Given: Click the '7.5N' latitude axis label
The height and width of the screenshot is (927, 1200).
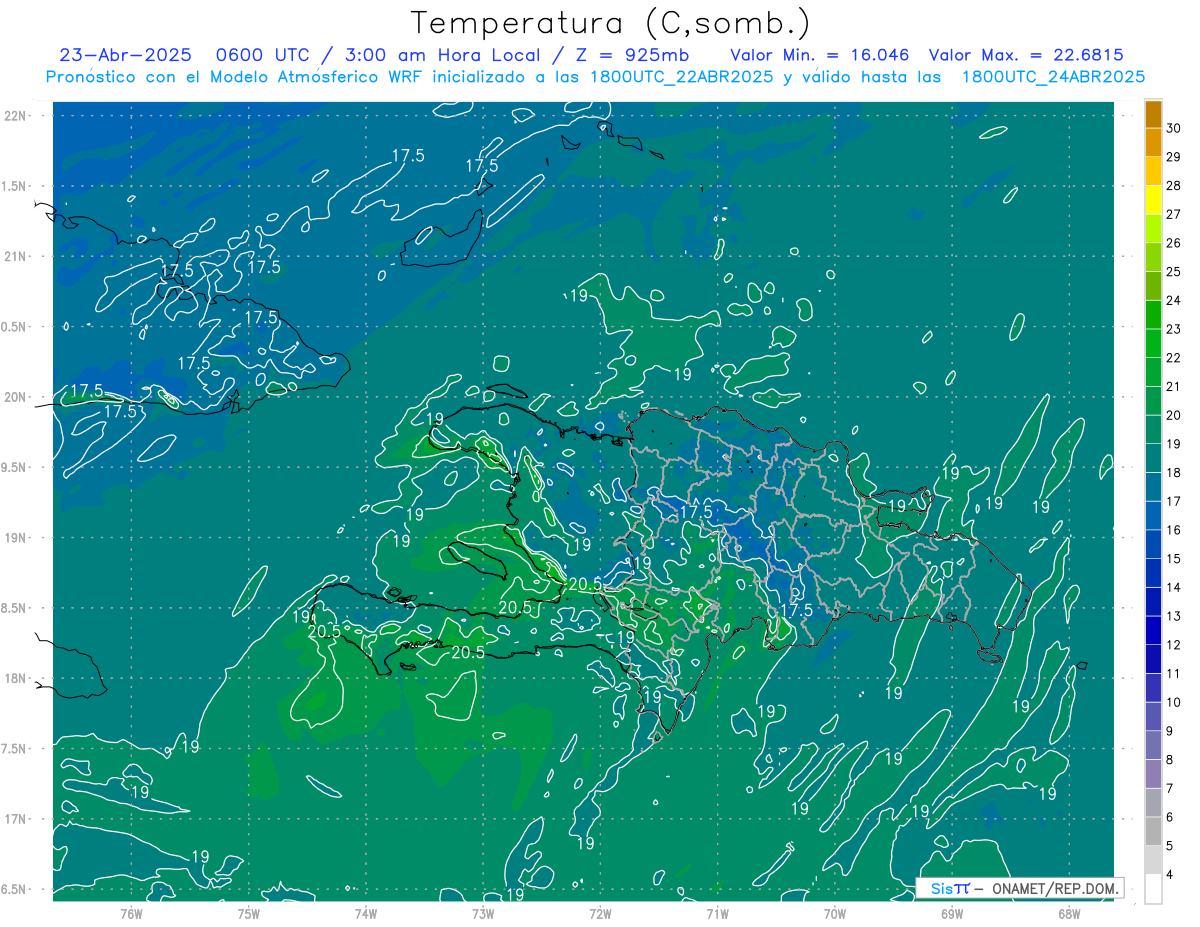Looking at the screenshot, I should (x=13, y=748).
